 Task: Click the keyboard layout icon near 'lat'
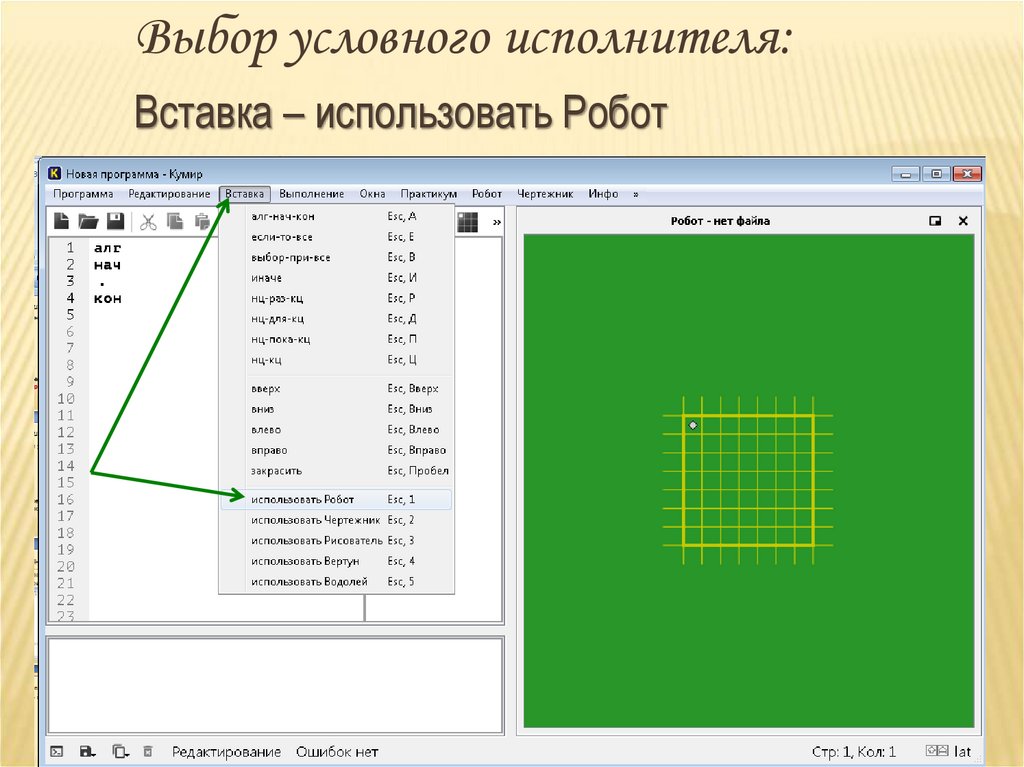(936, 751)
